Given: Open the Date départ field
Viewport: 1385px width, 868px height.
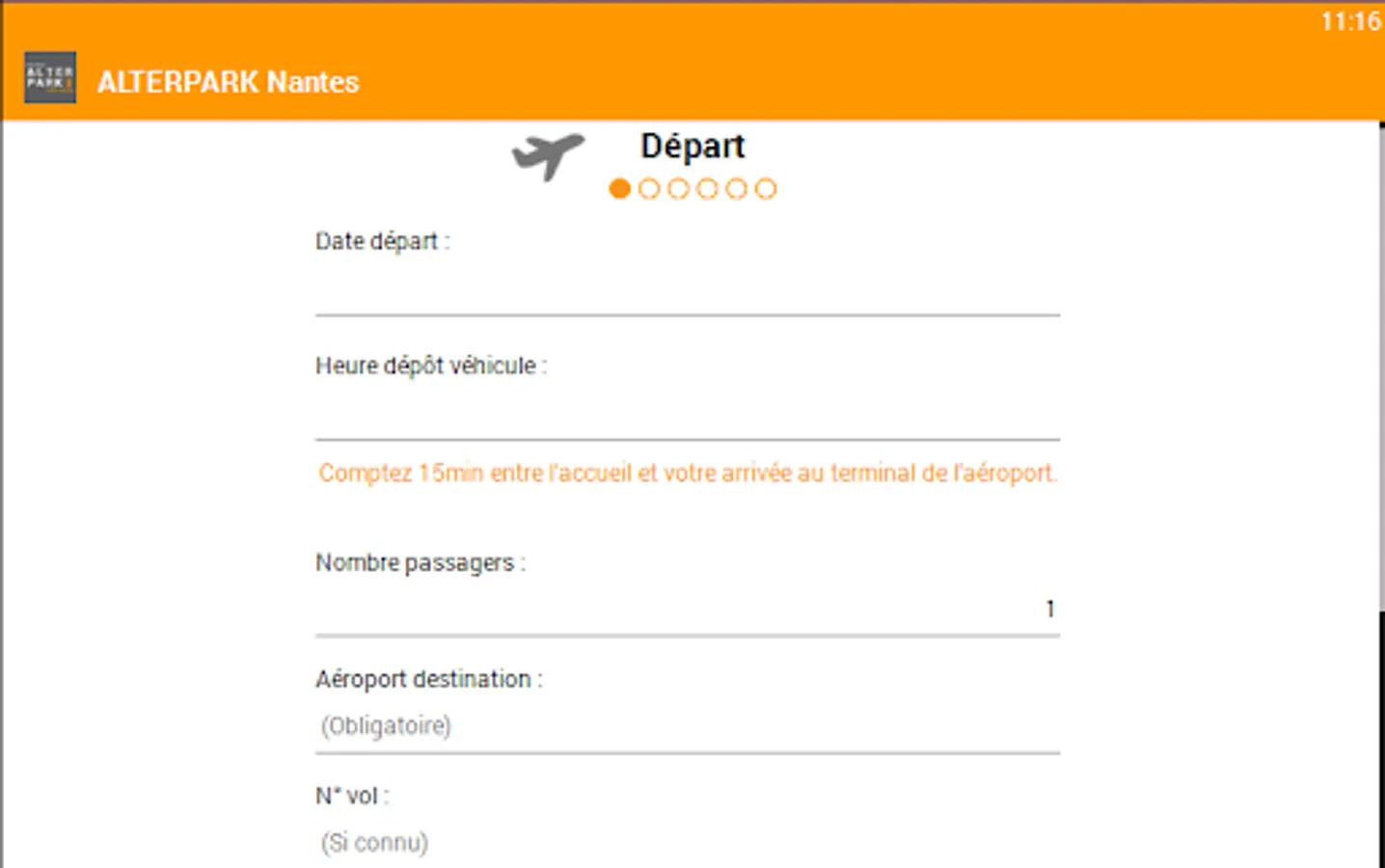Looking at the screenshot, I should click(687, 289).
